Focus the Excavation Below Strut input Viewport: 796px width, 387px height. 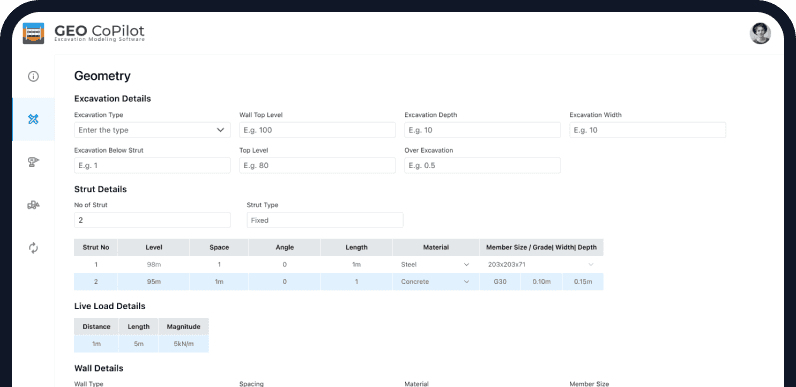point(152,166)
